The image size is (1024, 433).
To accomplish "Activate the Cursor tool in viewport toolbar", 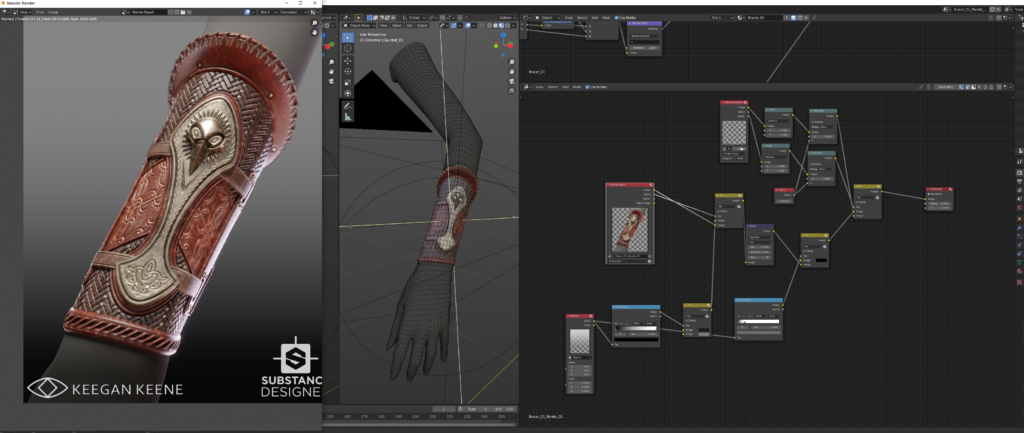I will click(348, 48).
